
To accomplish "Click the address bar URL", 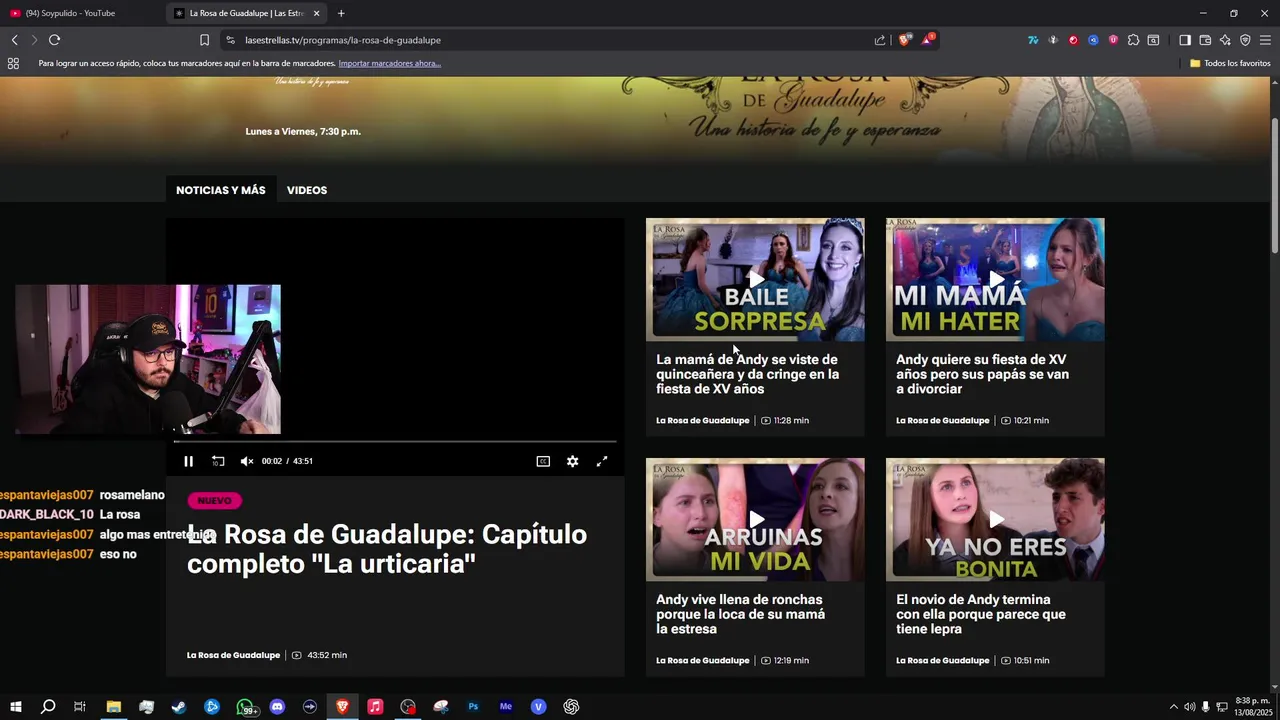I will [343, 40].
